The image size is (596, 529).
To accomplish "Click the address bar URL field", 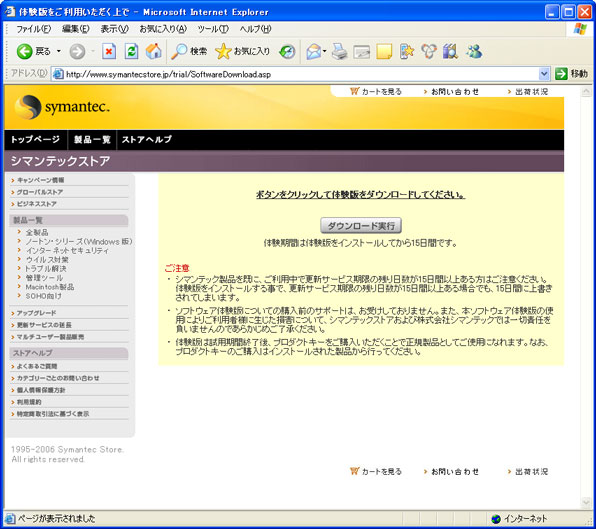I will [295, 74].
